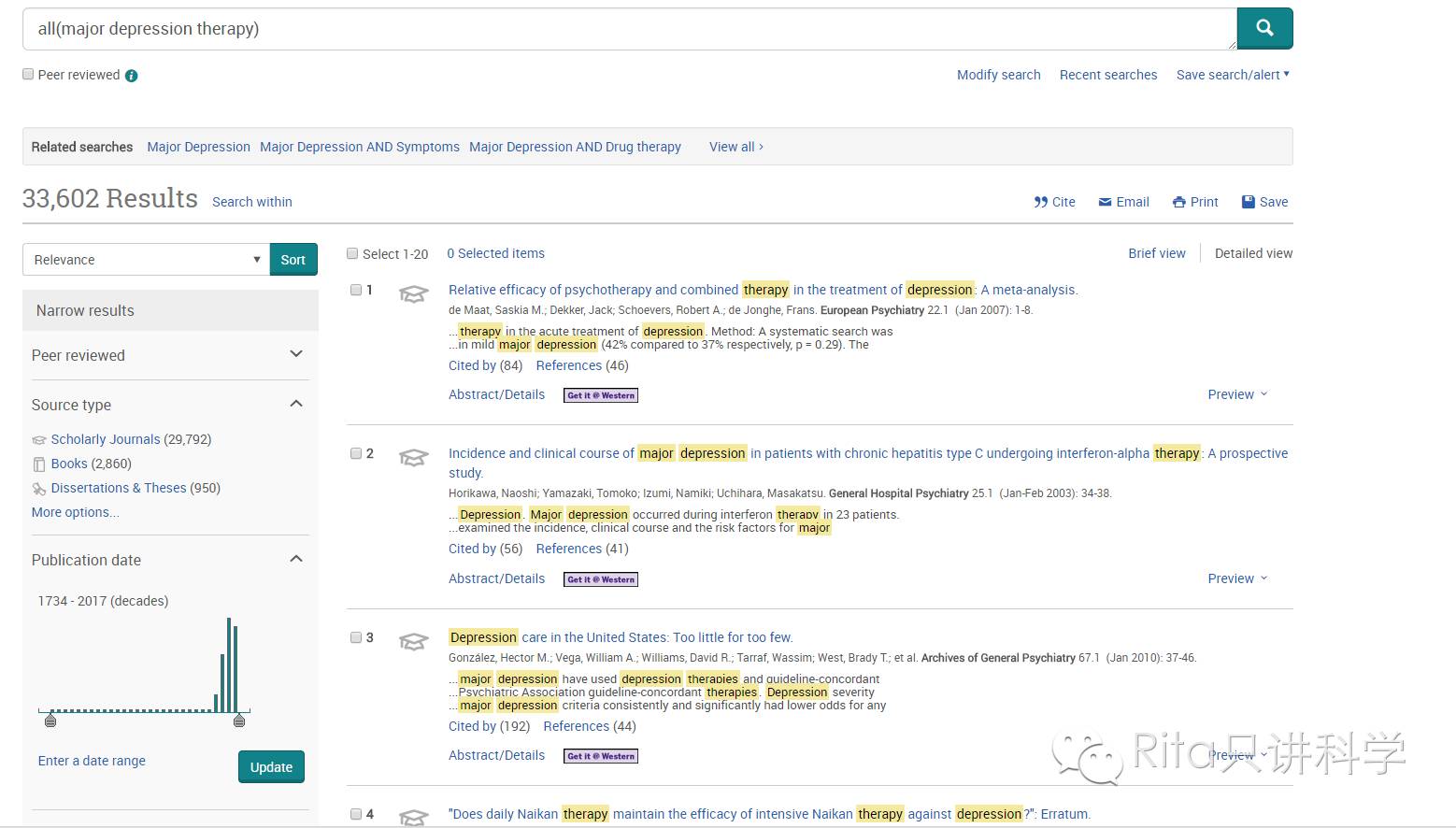
Task: Select the checkbox for result 3
Action: click(356, 637)
